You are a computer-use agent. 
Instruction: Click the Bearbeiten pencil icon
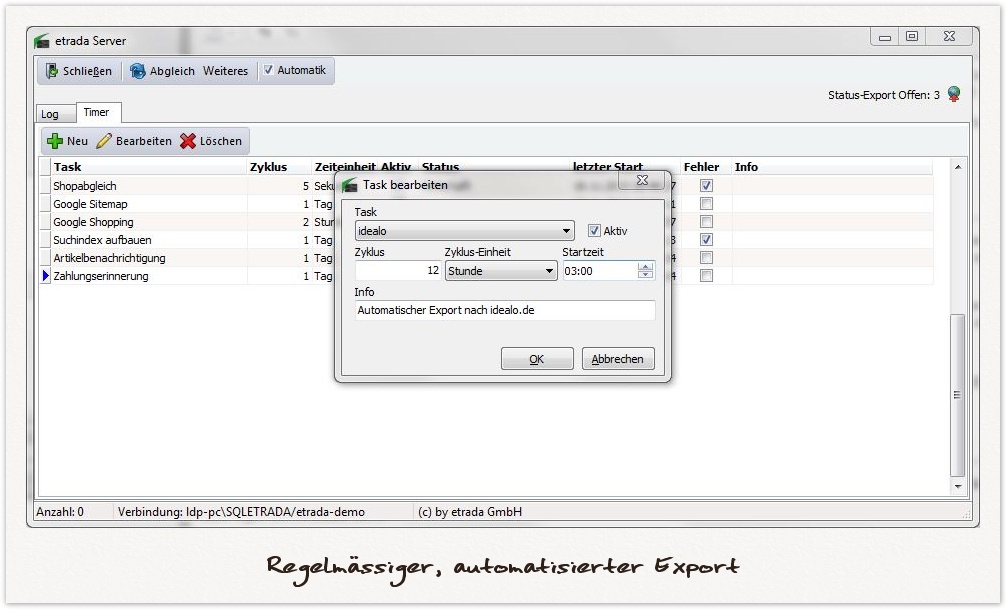coord(104,141)
